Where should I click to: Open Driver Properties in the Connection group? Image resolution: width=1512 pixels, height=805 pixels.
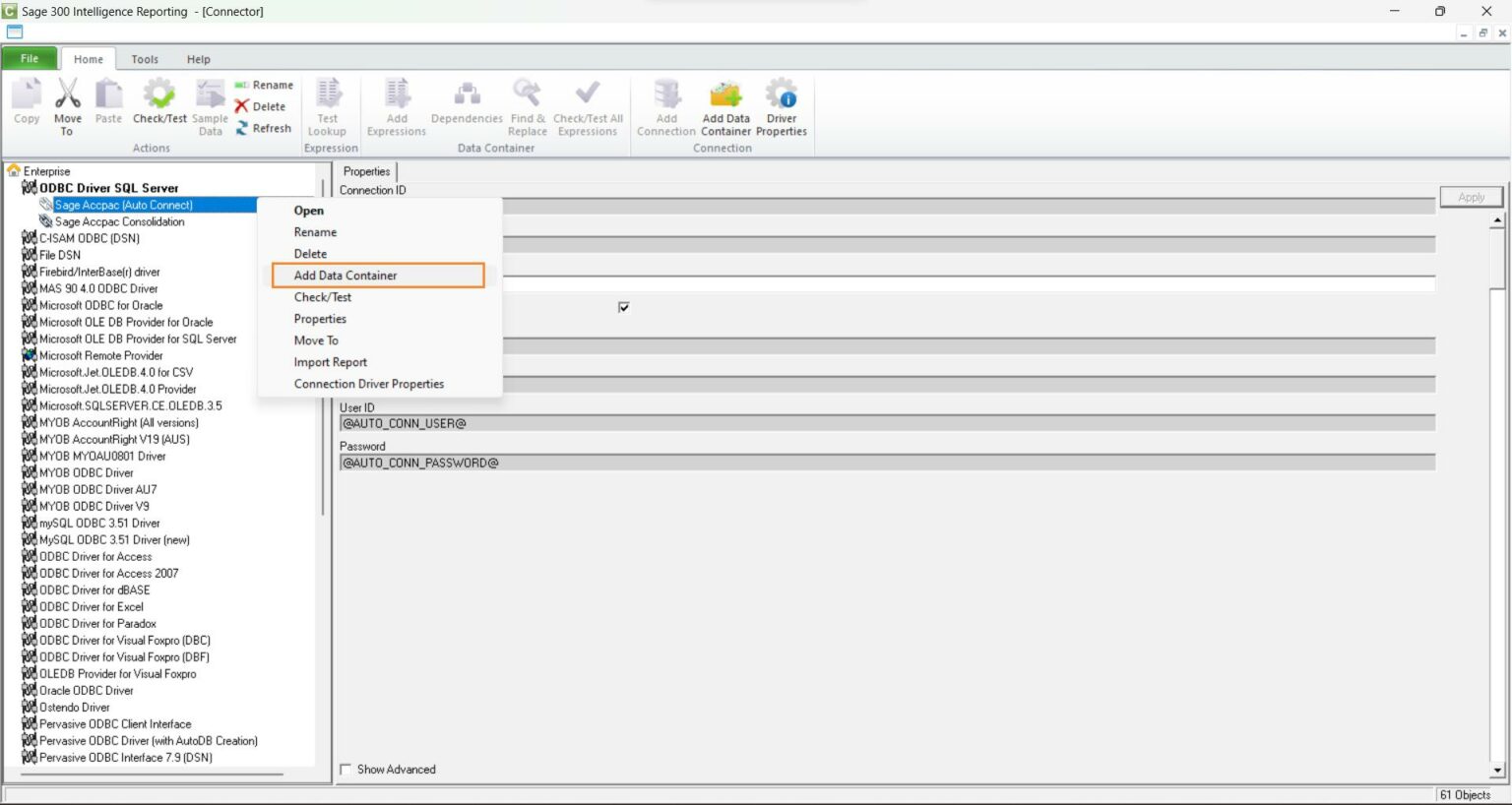pyautogui.click(x=782, y=103)
